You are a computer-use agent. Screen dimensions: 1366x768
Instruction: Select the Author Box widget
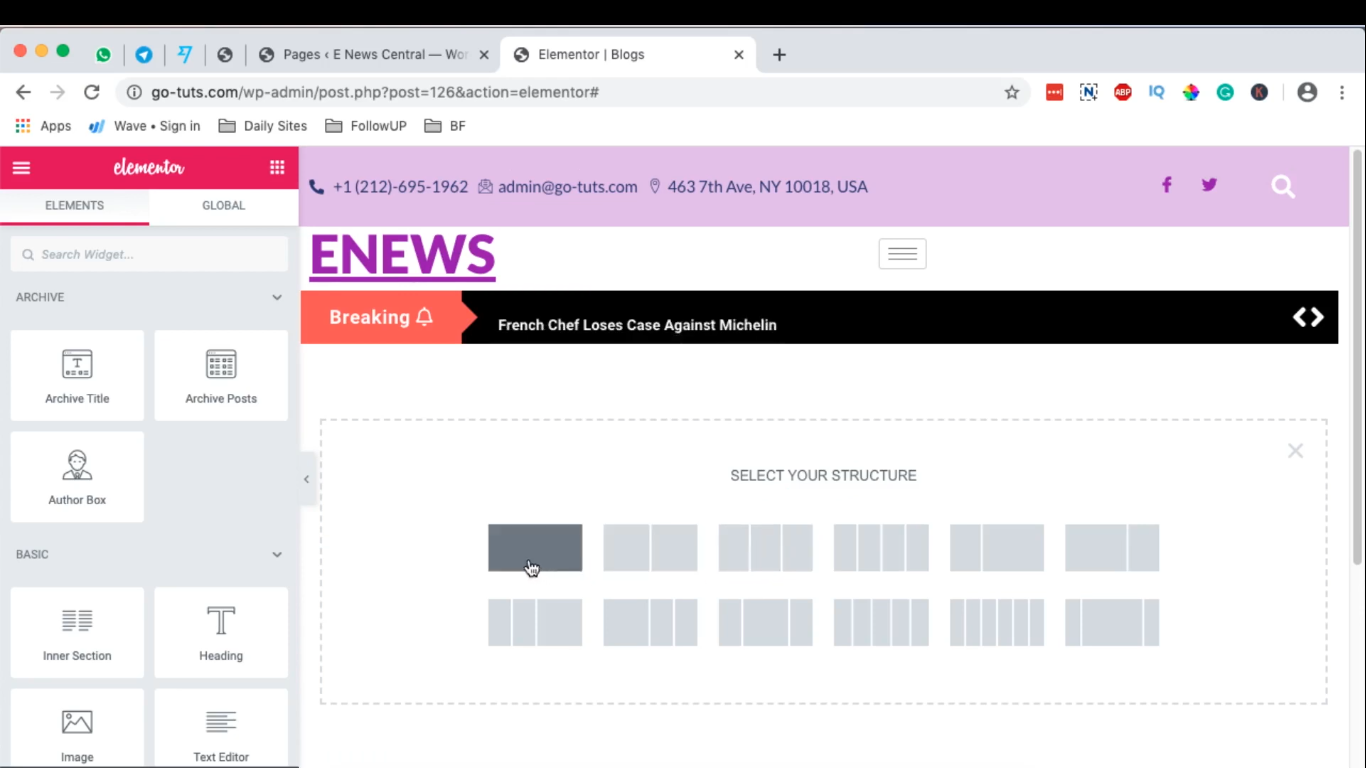[x=77, y=477]
